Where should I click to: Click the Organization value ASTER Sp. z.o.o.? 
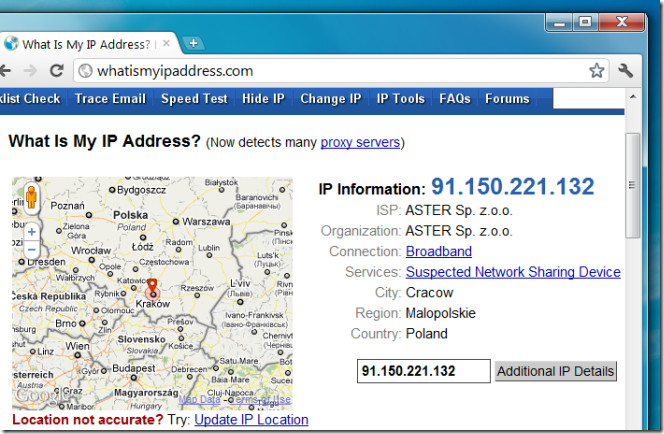(459, 231)
